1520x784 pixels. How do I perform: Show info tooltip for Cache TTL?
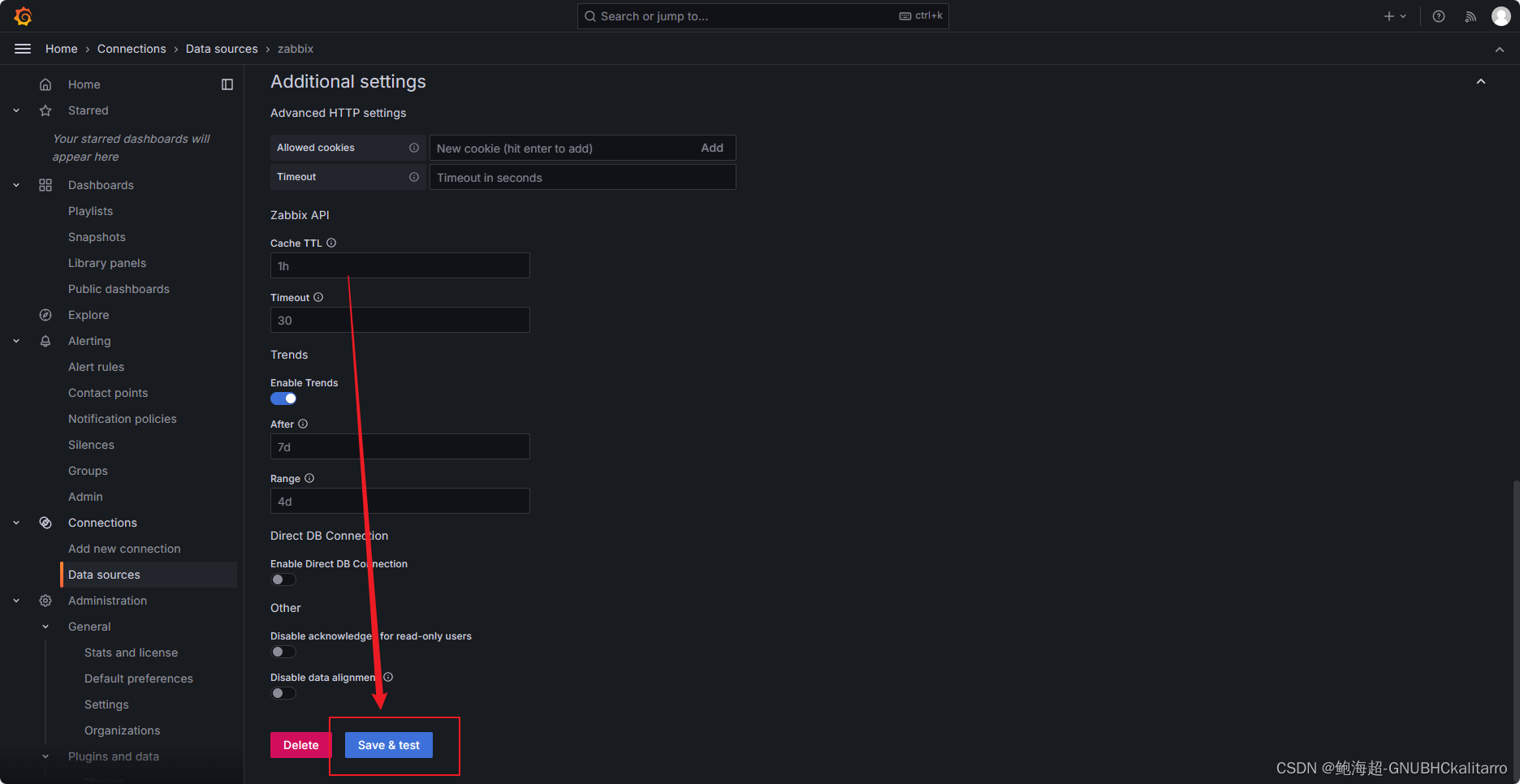pos(331,243)
